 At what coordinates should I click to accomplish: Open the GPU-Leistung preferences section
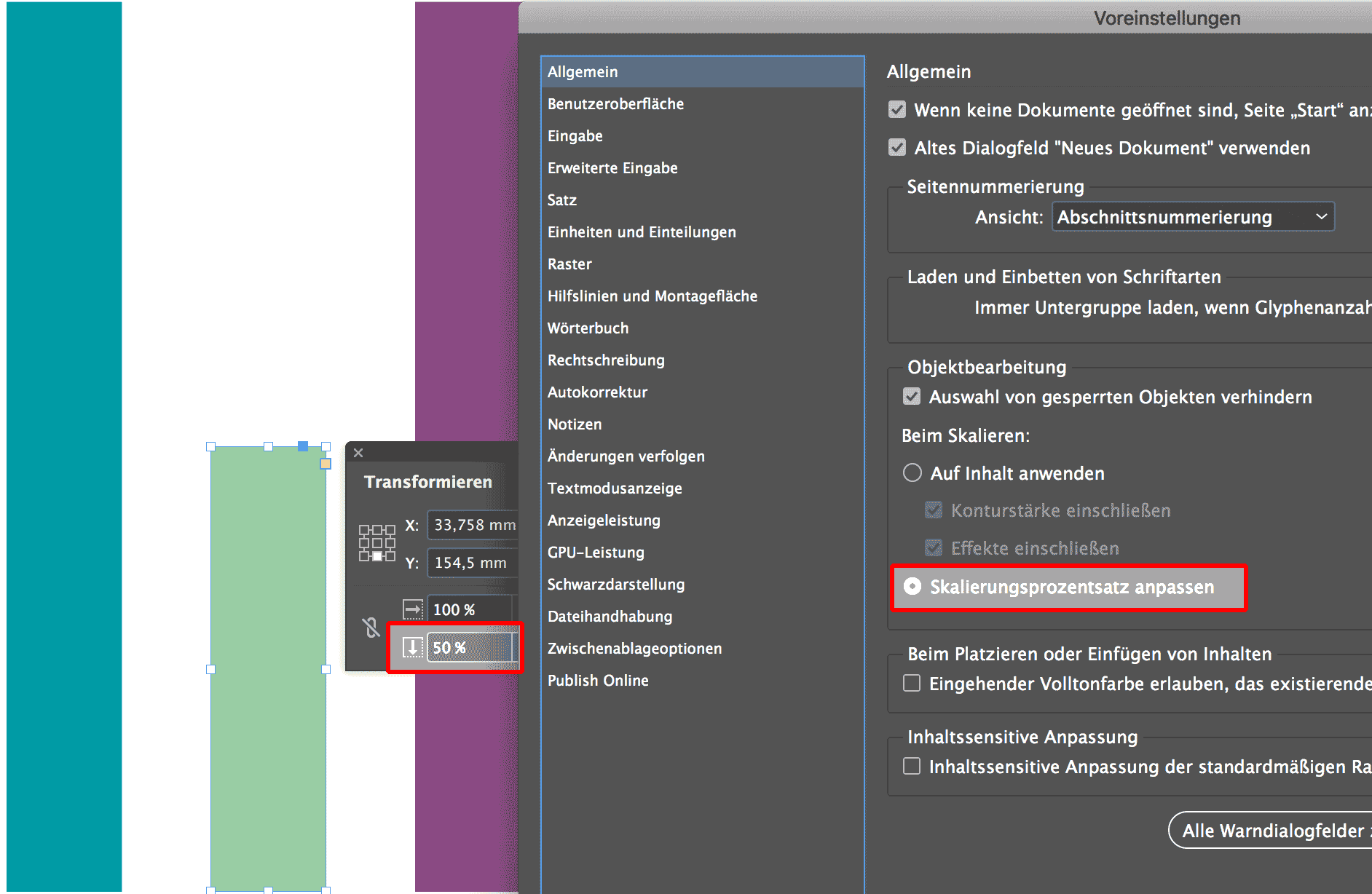coord(596,552)
